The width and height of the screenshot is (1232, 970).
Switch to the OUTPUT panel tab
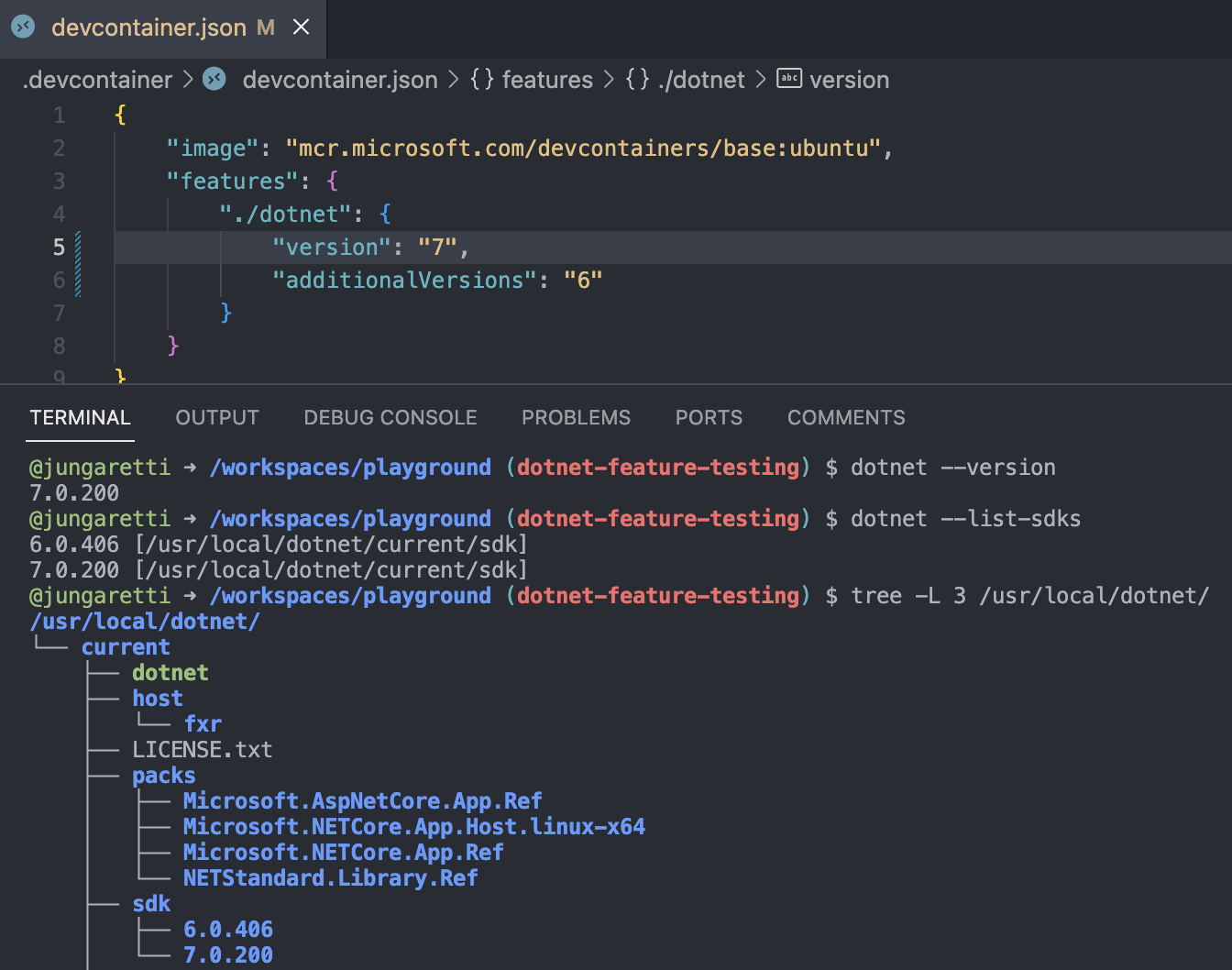click(216, 417)
